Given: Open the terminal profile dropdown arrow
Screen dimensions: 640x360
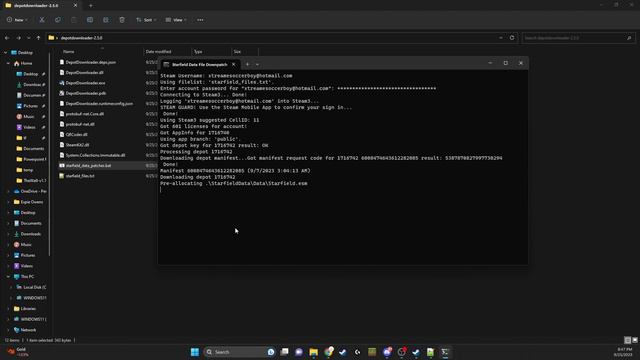Looking at the screenshot, I should coord(257,64).
